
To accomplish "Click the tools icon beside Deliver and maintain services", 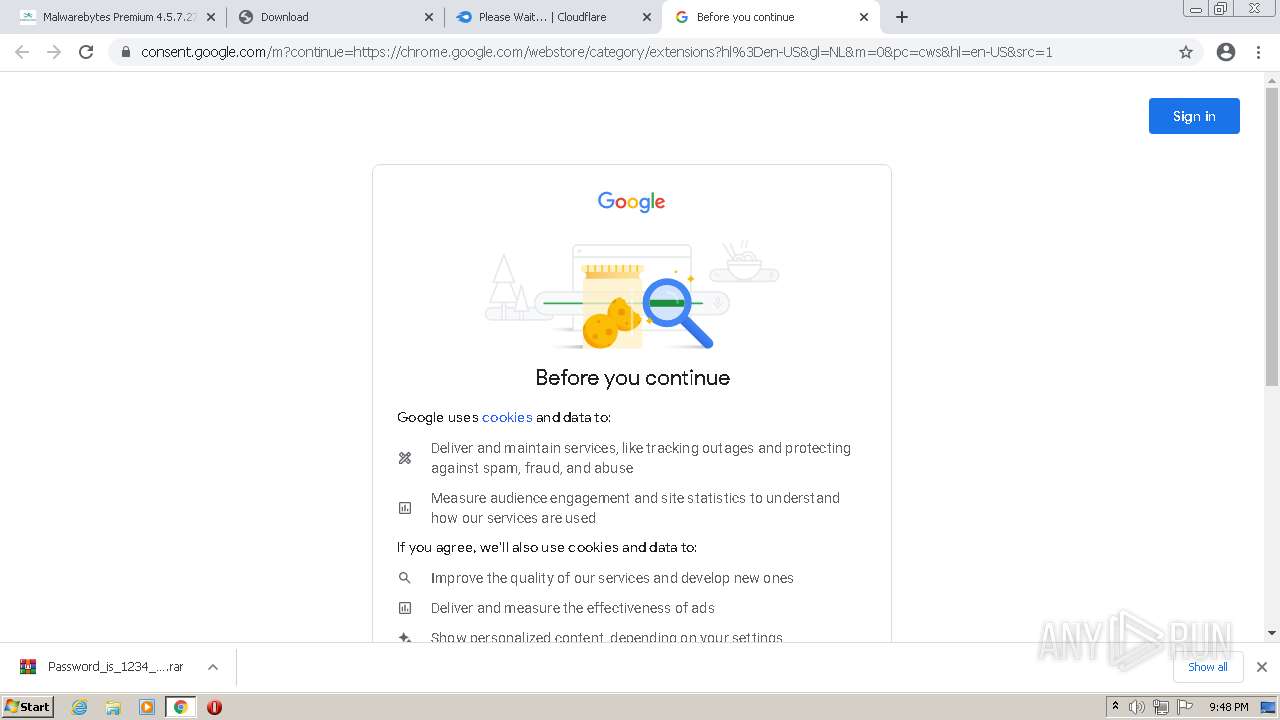I will tap(405, 458).
